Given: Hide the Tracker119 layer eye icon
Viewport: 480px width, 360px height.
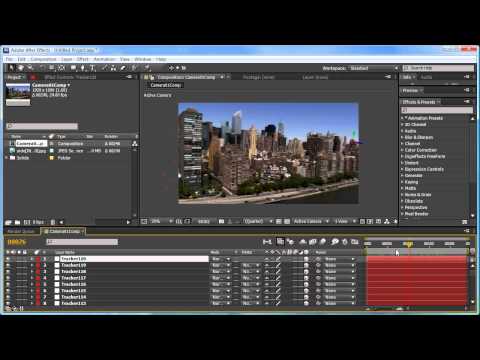Looking at the screenshot, I should pos(8,265).
